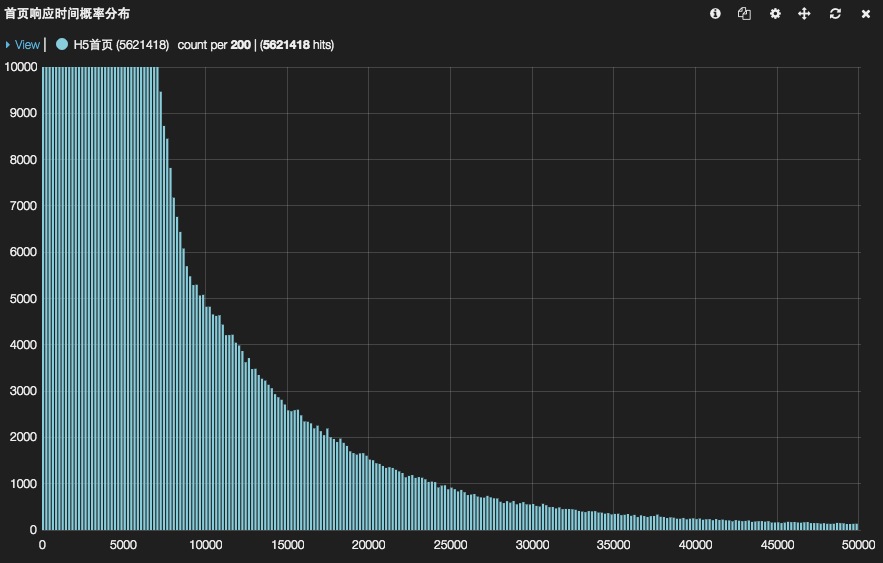Select the x-axis label 15000
This screenshot has height=563, width=883.
287,544
